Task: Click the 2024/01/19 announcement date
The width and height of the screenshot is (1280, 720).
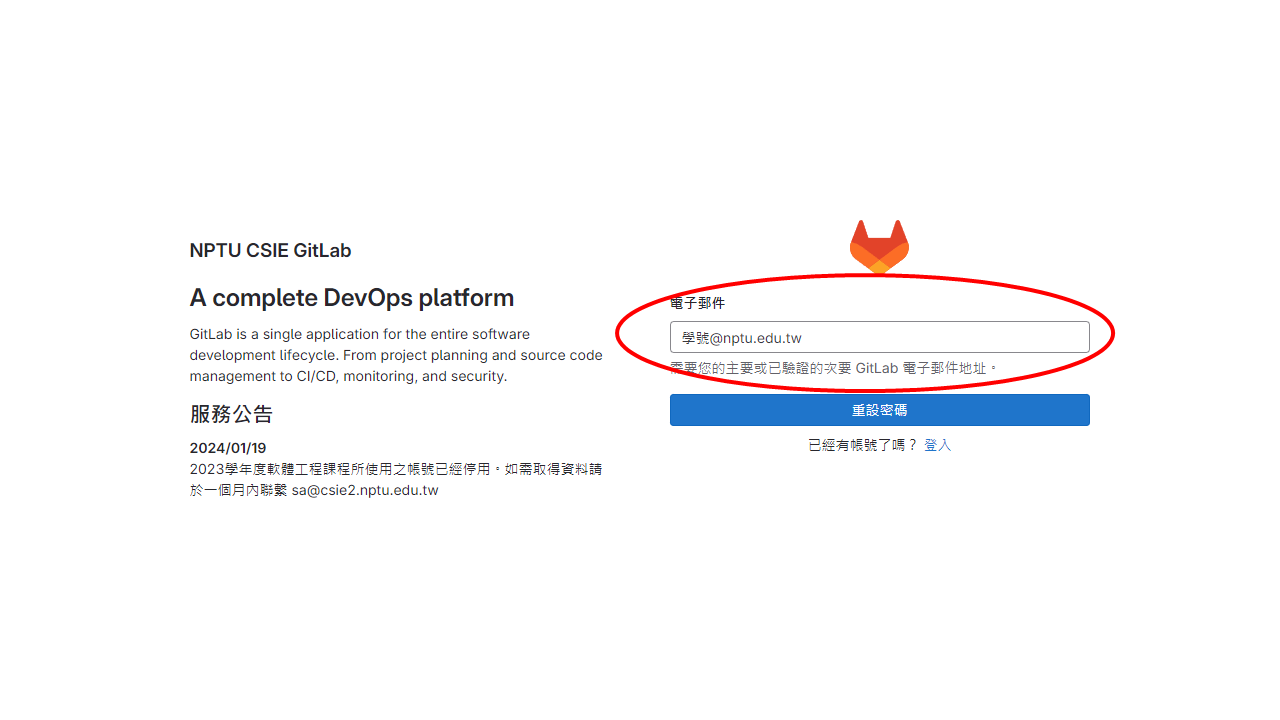Action: (228, 448)
